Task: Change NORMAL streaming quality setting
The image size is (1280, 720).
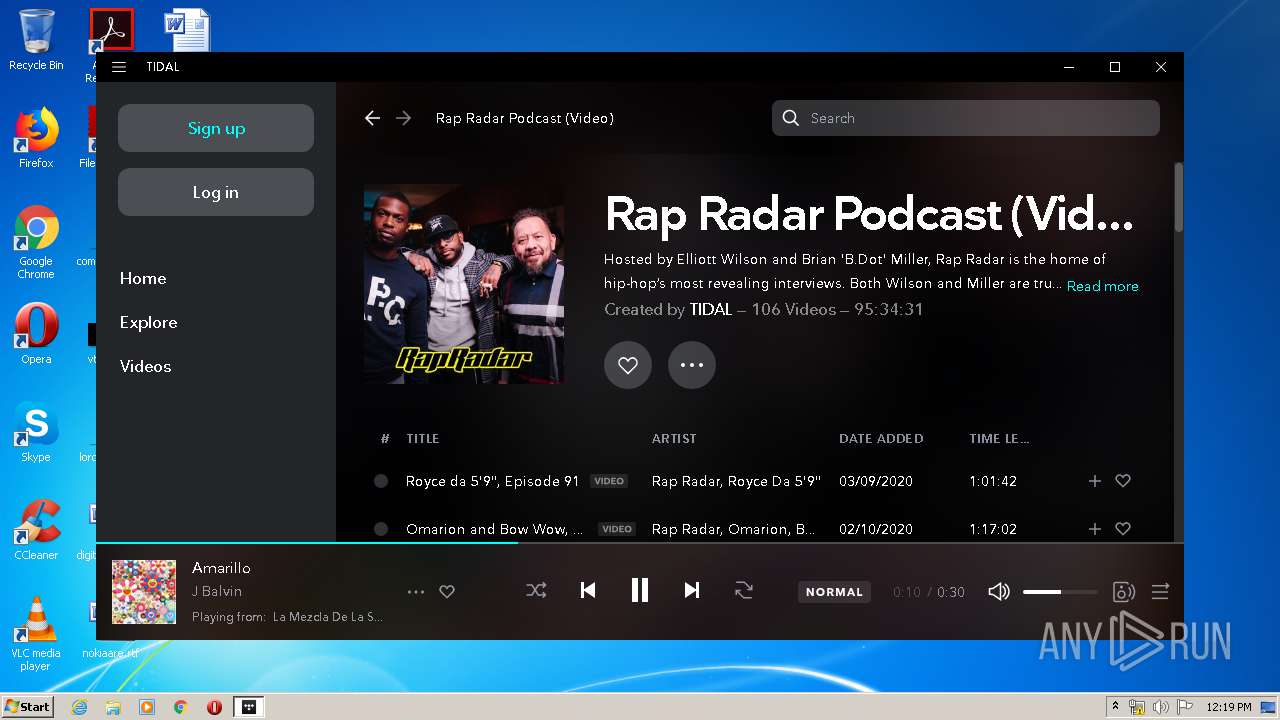Action: [834, 592]
